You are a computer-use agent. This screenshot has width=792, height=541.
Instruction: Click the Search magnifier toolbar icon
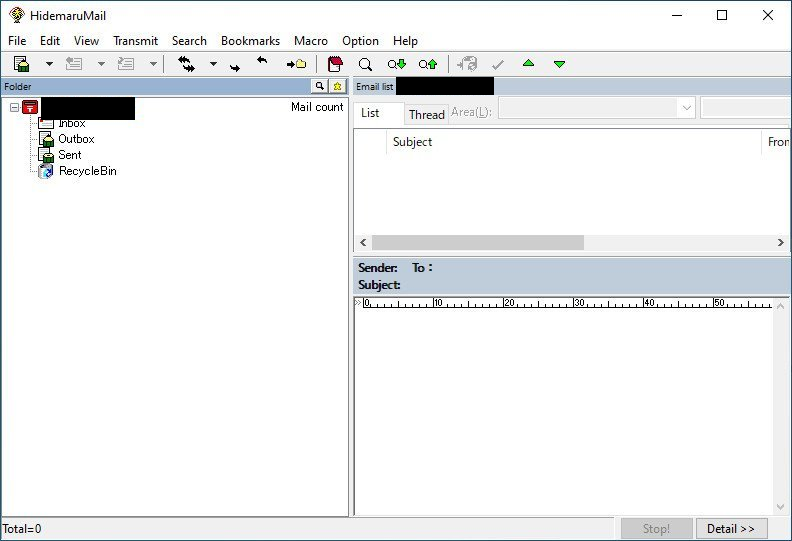[x=365, y=64]
